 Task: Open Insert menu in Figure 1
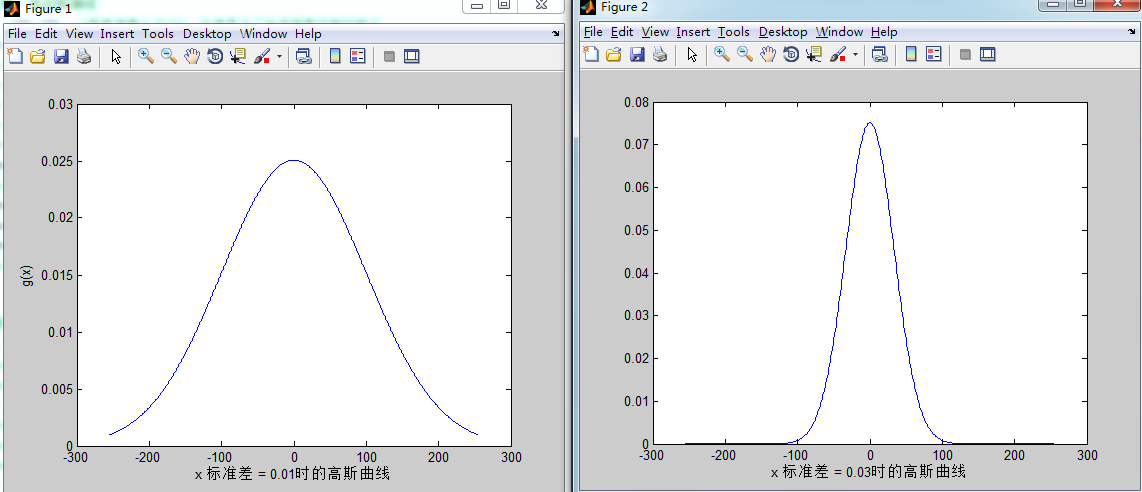117,33
